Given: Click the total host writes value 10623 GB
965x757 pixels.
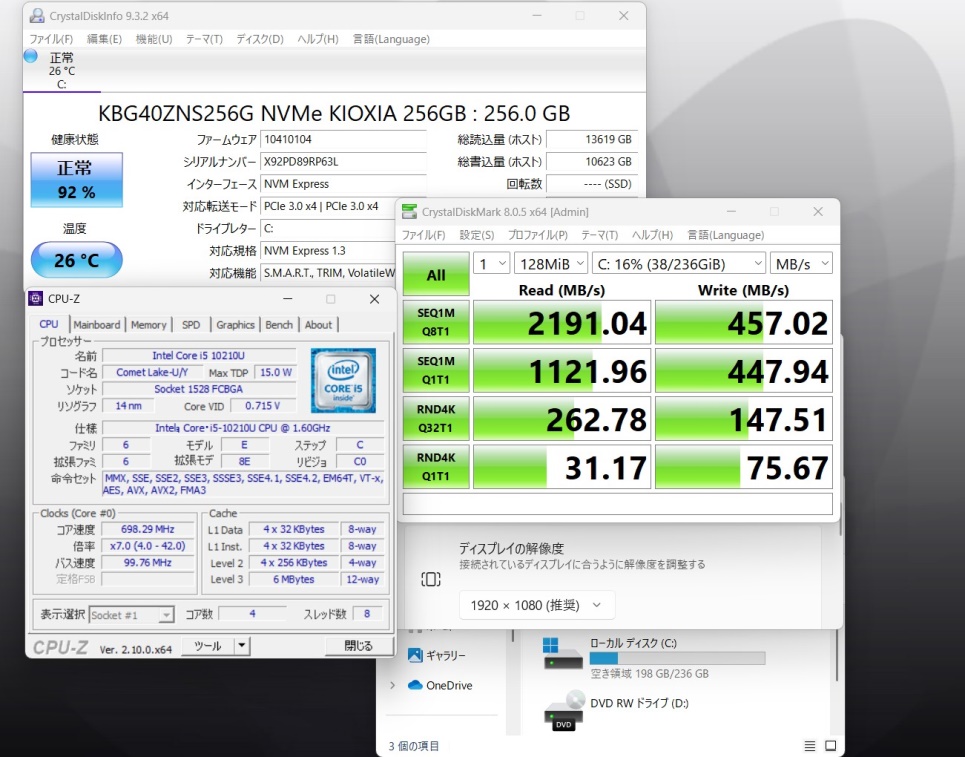Looking at the screenshot, I should (x=592, y=162).
